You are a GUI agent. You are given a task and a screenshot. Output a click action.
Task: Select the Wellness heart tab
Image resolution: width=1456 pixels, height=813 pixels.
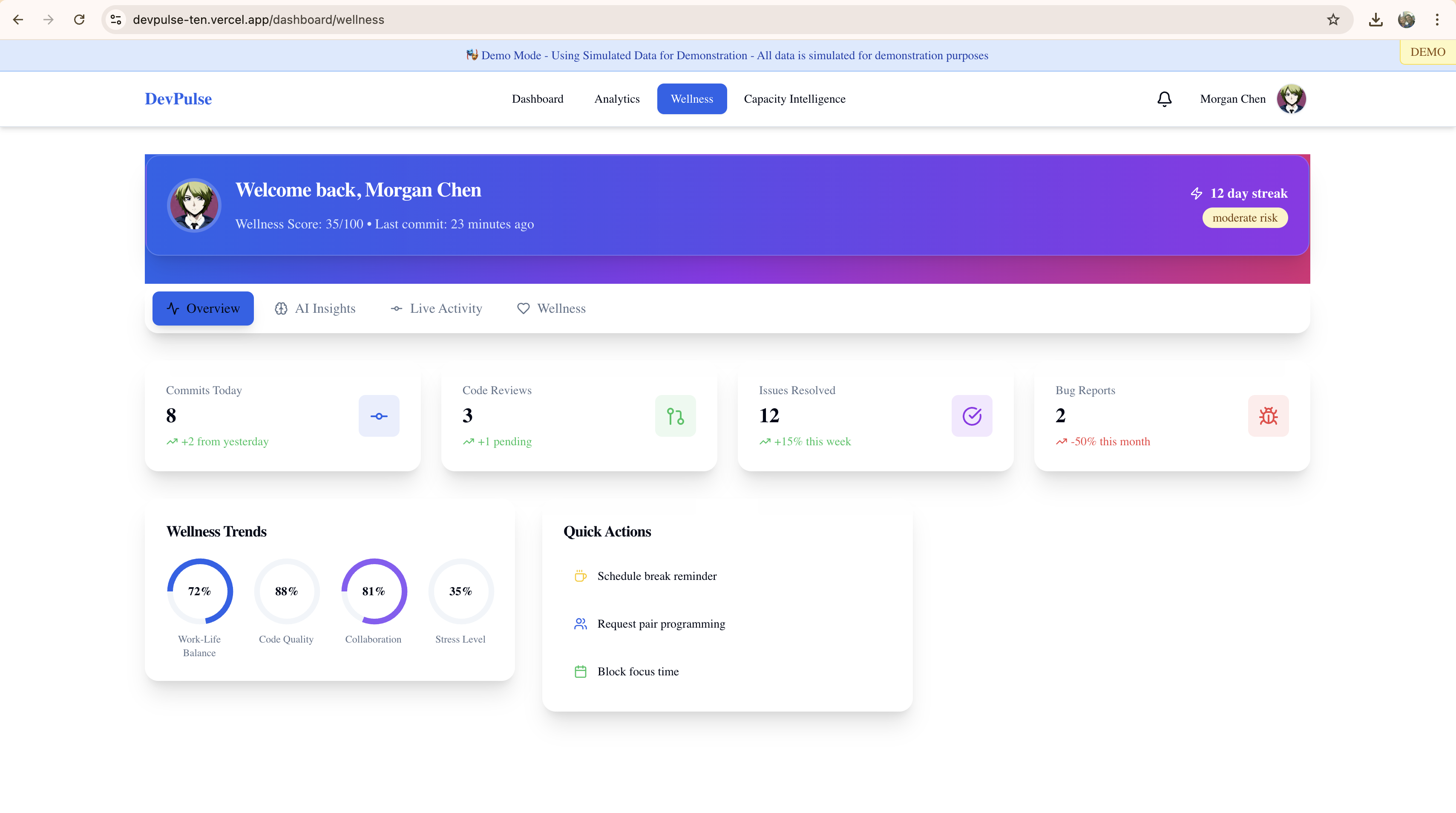(551, 308)
